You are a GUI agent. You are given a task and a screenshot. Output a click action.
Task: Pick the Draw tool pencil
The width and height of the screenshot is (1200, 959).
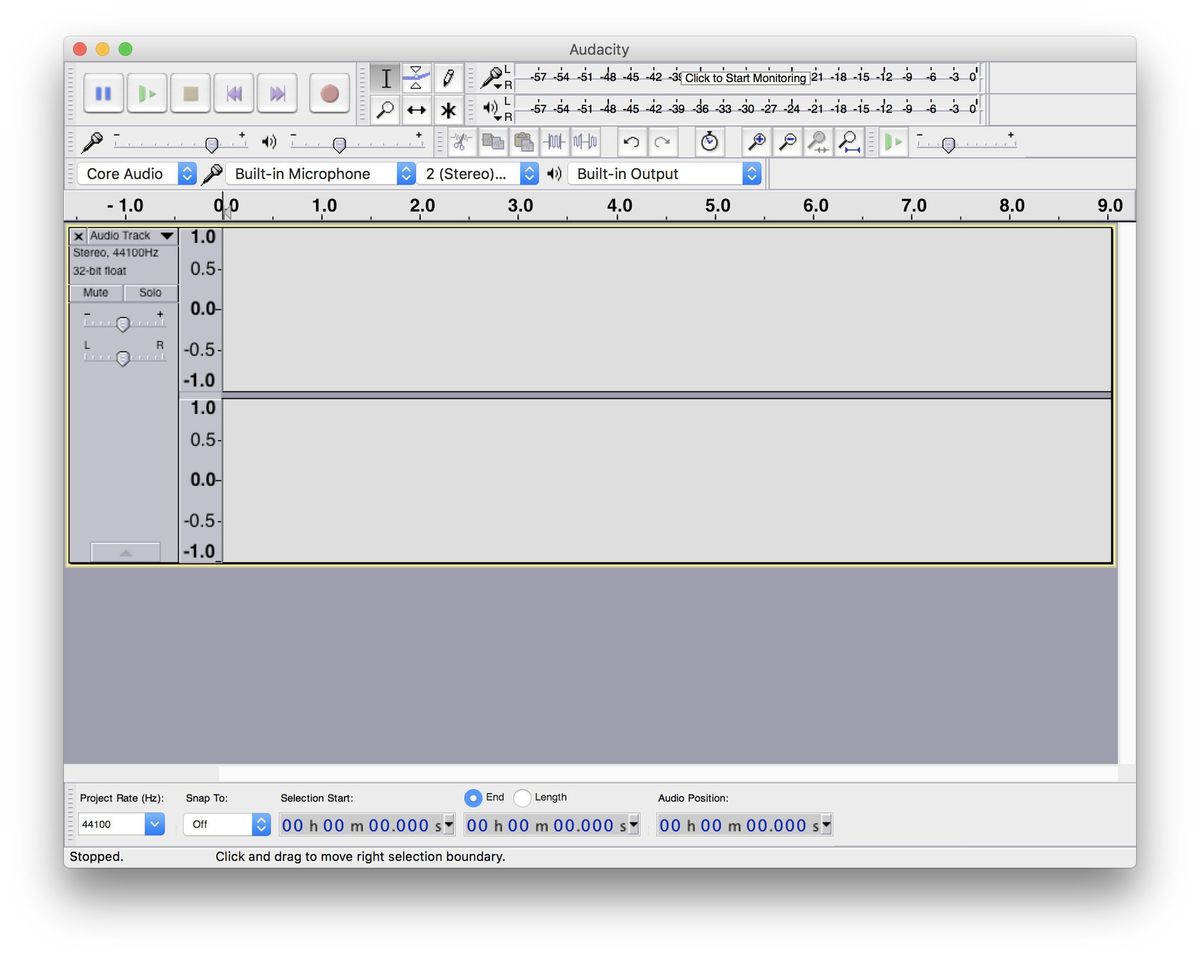tap(447, 77)
